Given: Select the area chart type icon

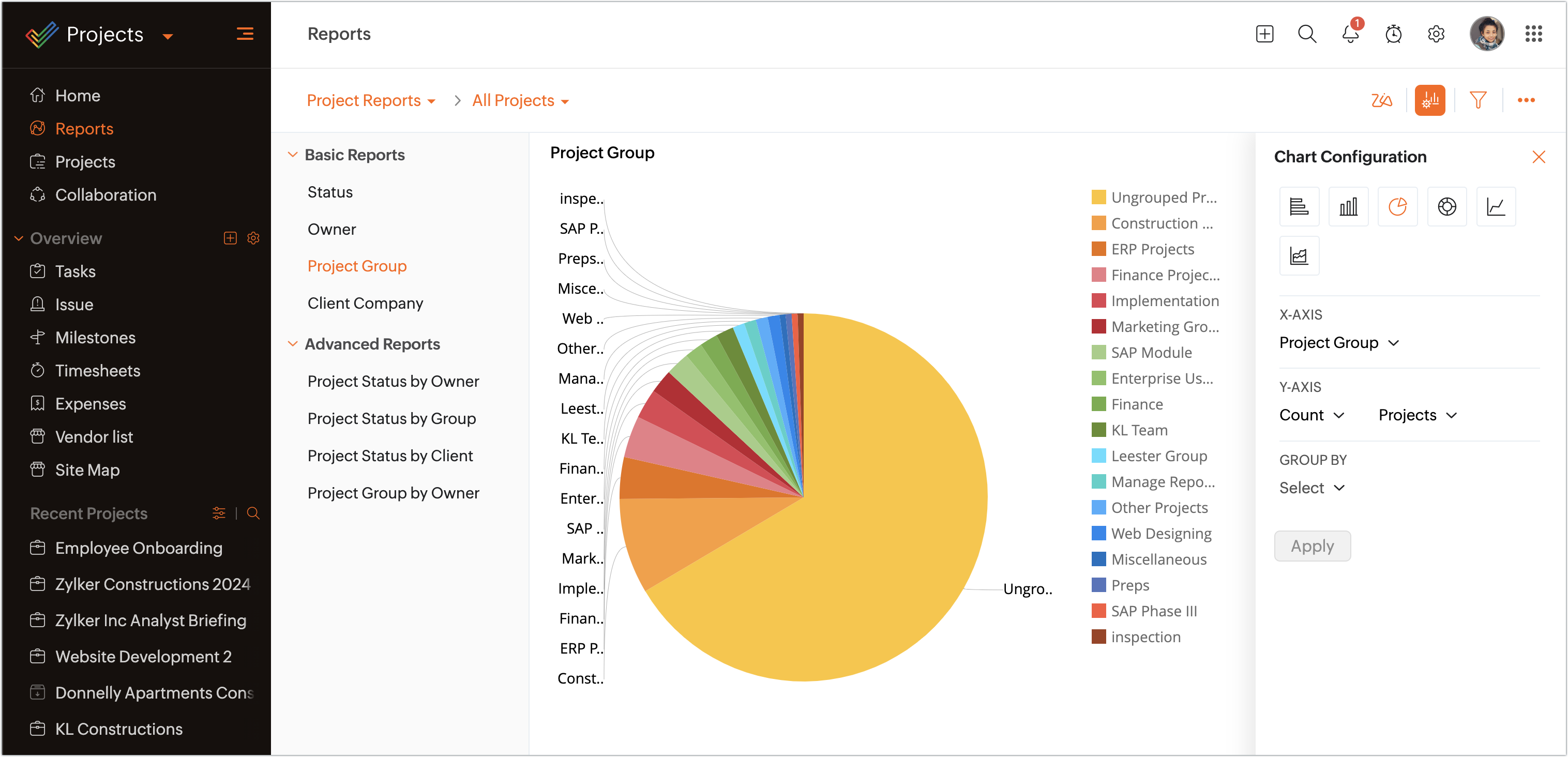Looking at the screenshot, I should point(1299,256).
